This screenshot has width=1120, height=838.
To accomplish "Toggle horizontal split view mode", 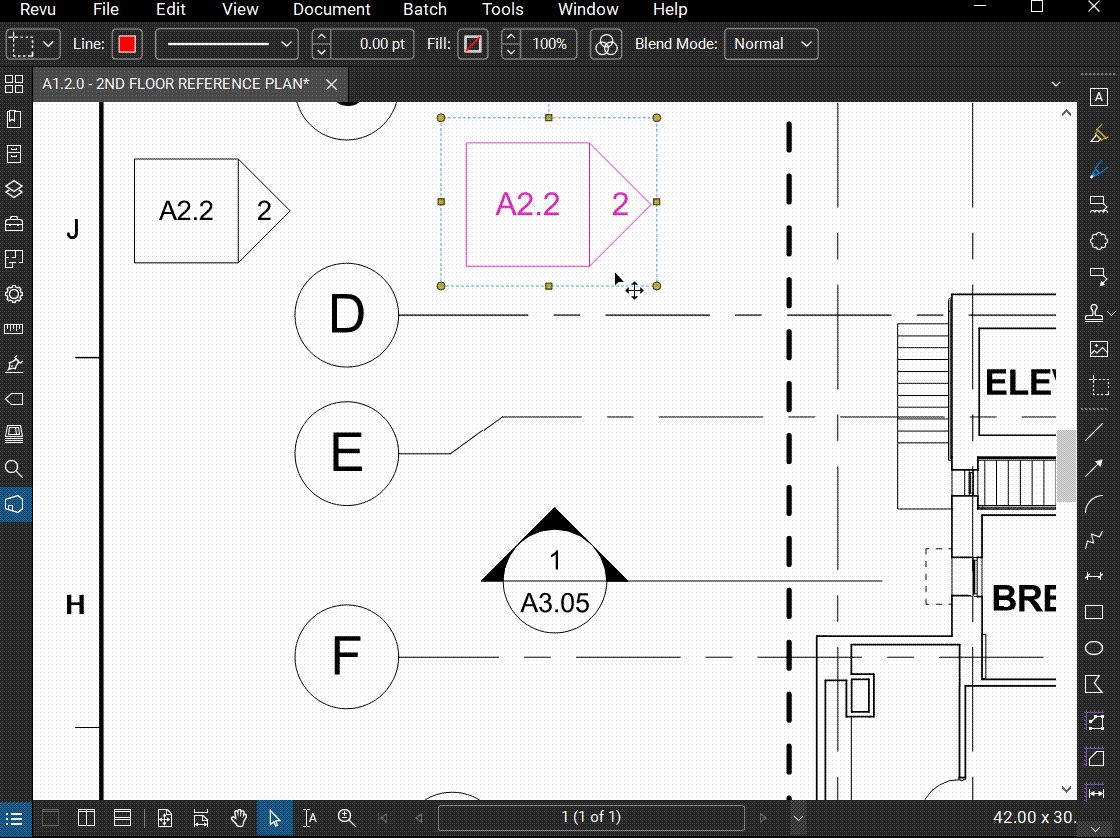I will click(x=122, y=817).
